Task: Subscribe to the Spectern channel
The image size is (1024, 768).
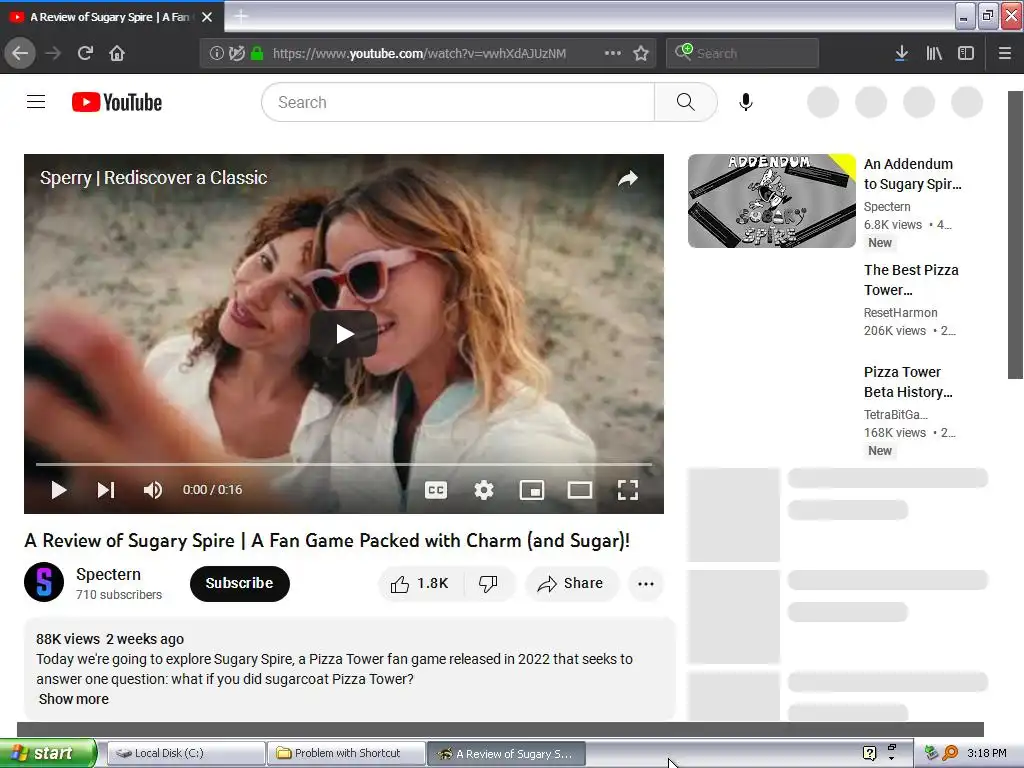Action: click(240, 583)
